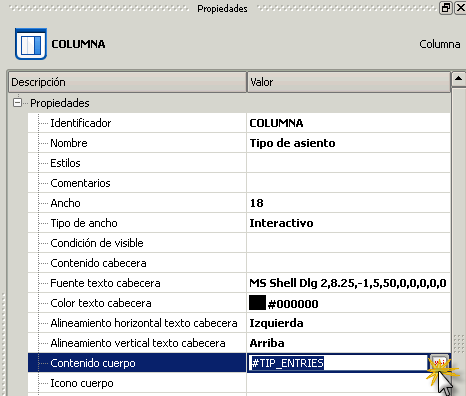Click the Valor column header
Viewport: 466px width, 396px height.
click(x=349, y=82)
